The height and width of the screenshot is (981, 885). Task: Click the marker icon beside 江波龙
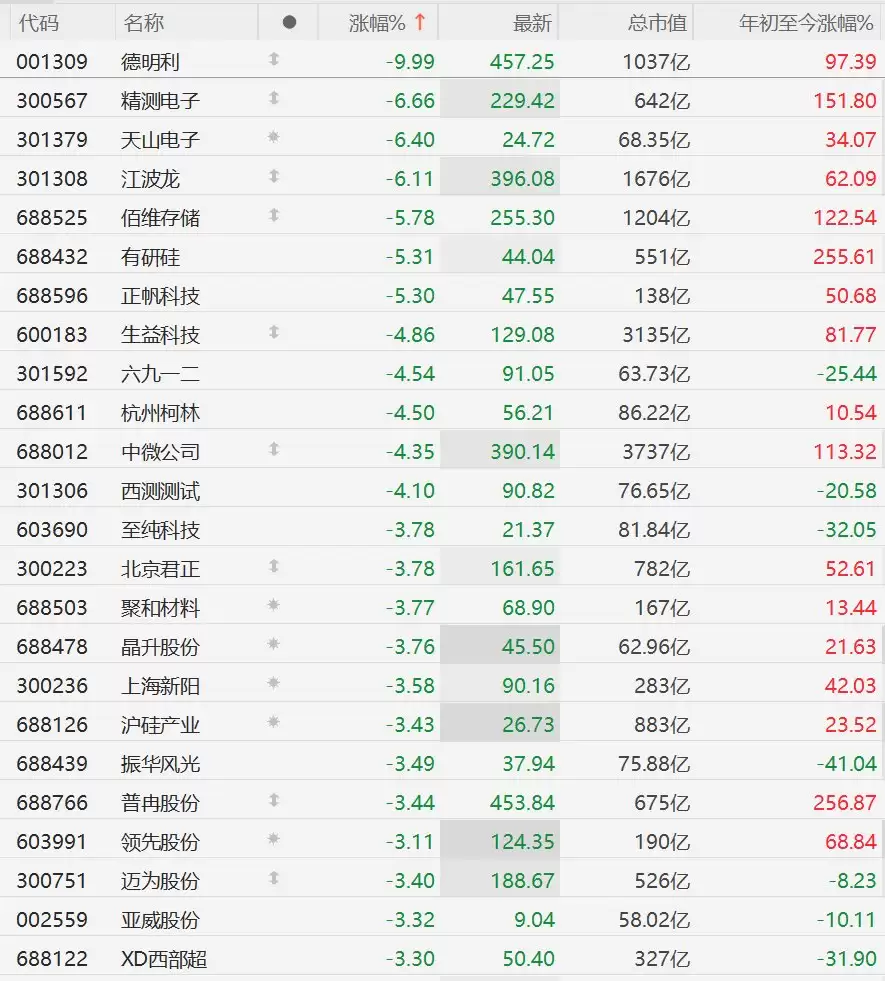(x=273, y=176)
